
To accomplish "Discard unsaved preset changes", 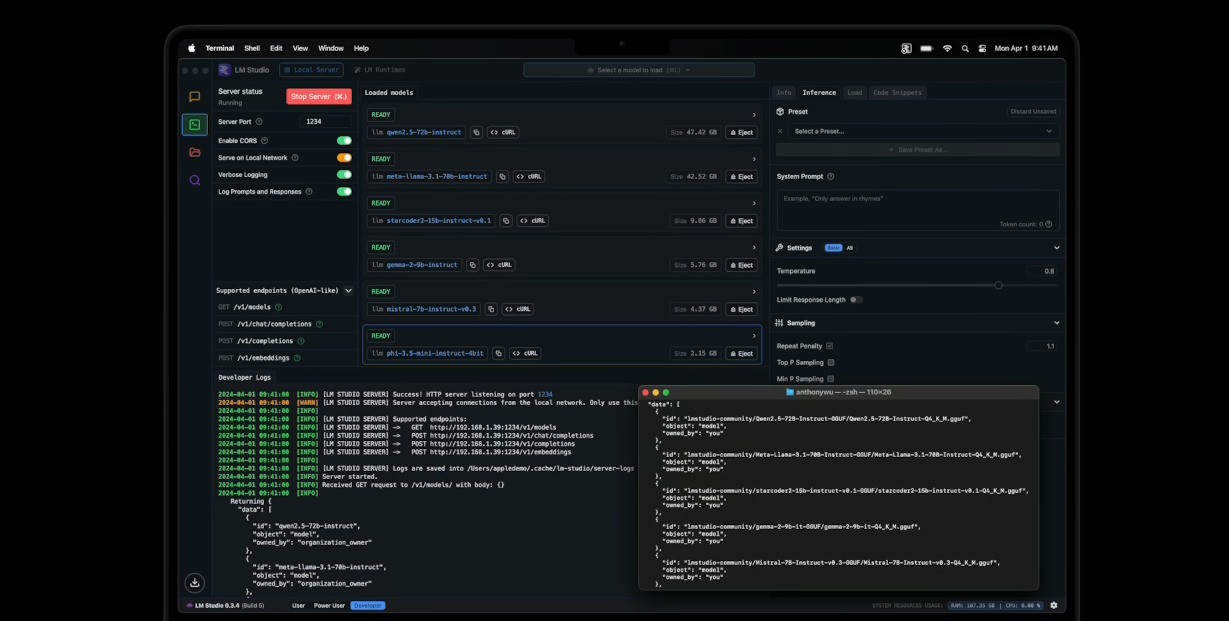I will [1032, 111].
